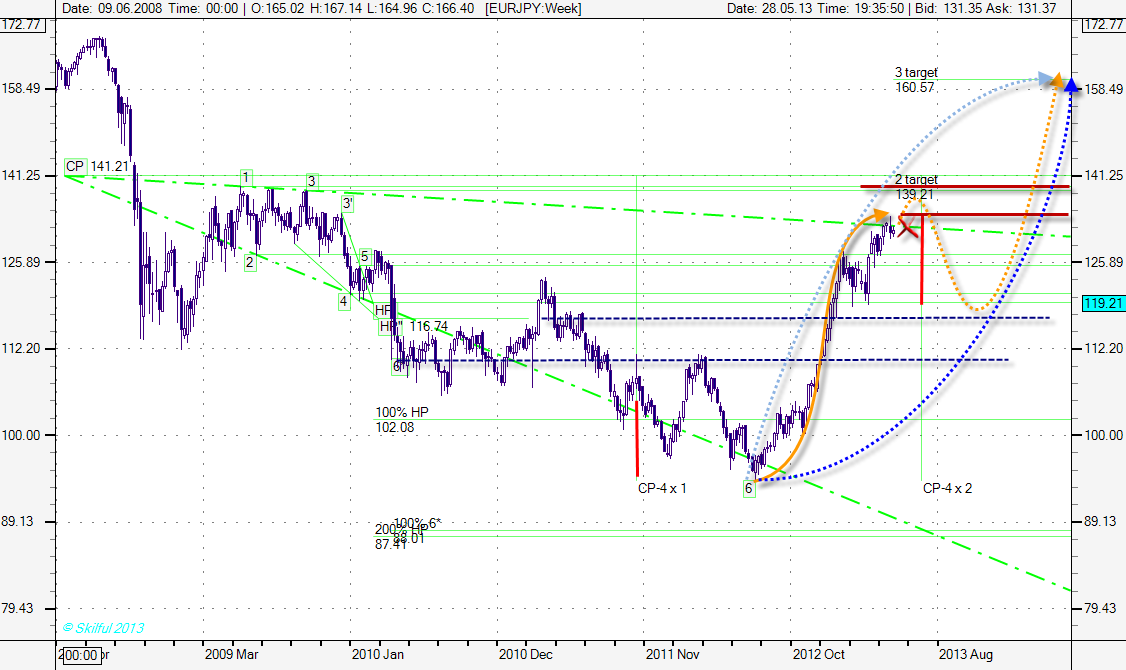Select wave point label 2
Viewport: 1126px width, 670px height.
[x=249, y=262]
